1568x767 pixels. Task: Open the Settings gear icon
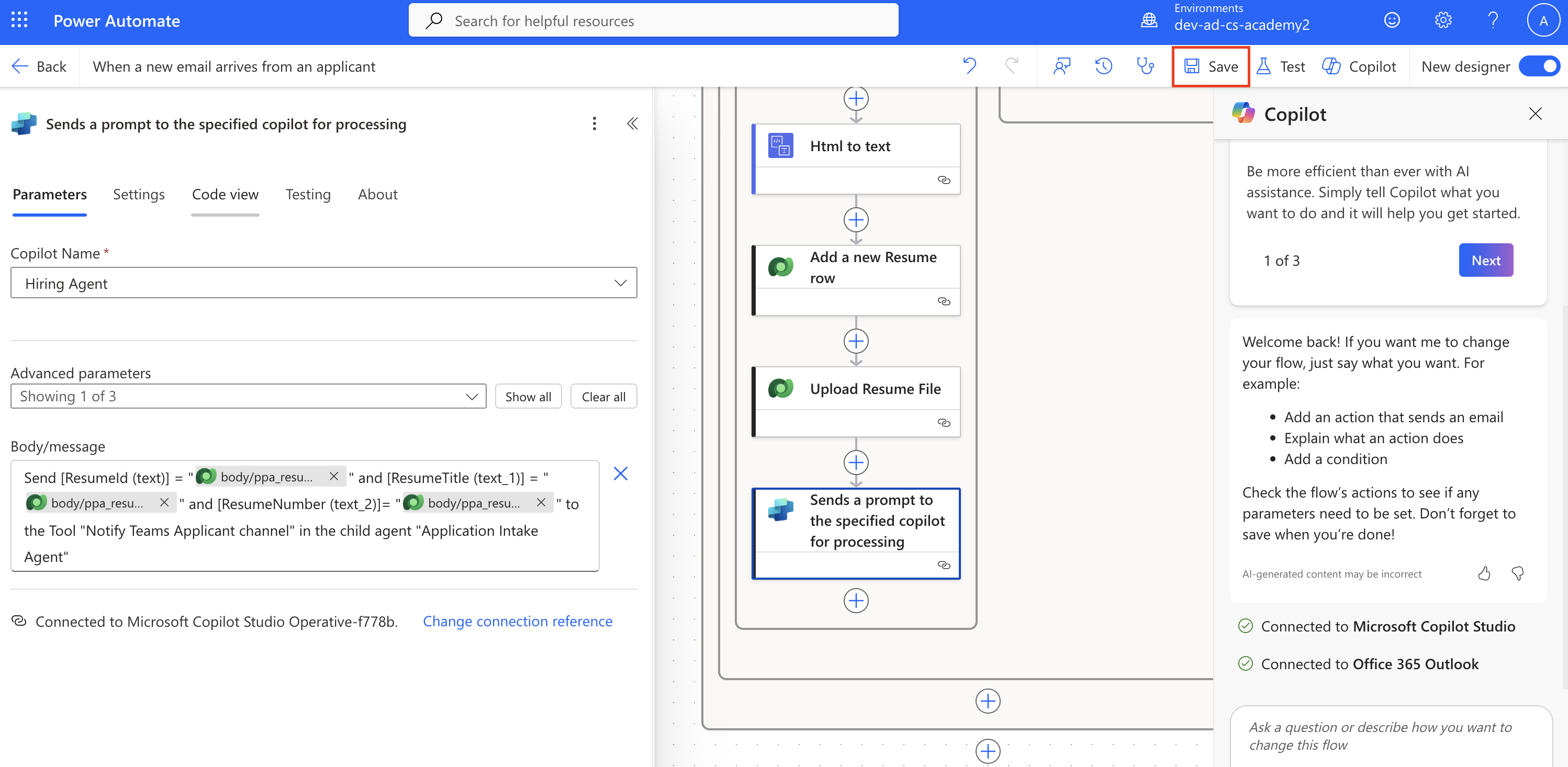pyautogui.click(x=1442, y=21)
